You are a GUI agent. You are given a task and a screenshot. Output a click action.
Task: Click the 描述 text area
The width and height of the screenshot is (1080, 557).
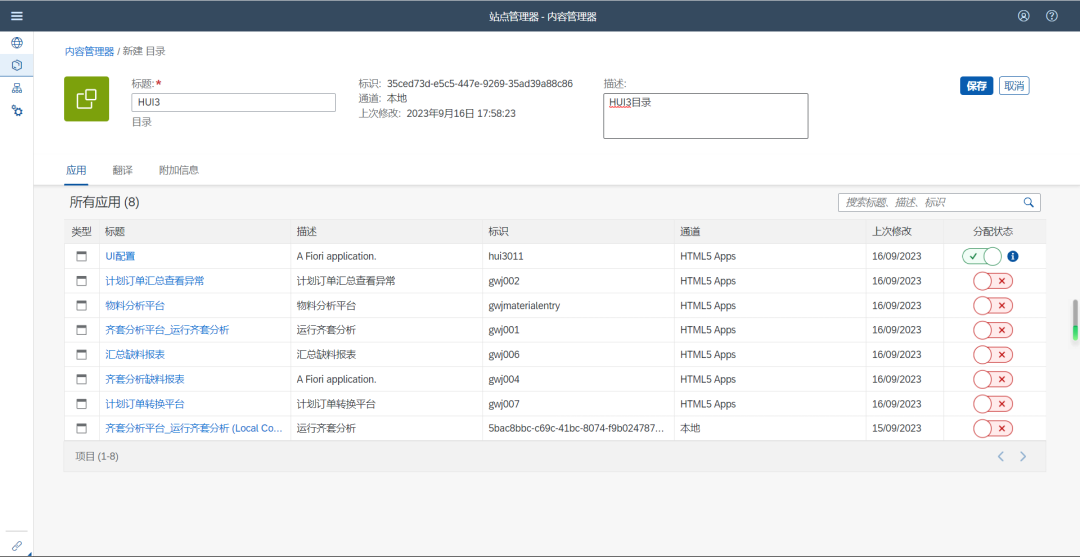(x=706, y=116)
